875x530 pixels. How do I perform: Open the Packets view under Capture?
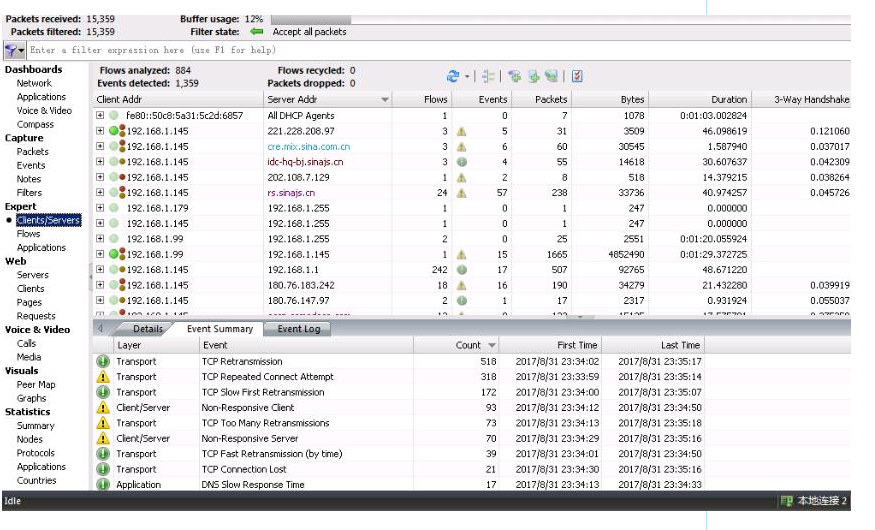pos(32,152)
